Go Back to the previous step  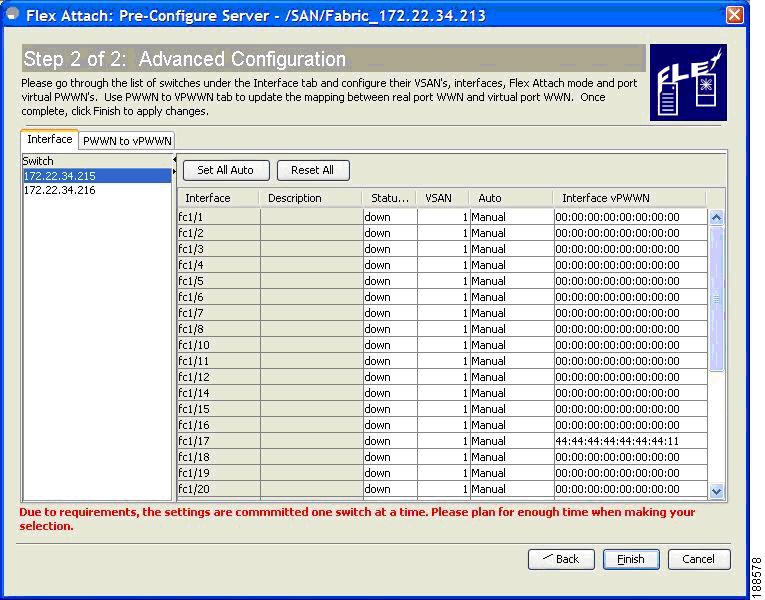(561, 559)
